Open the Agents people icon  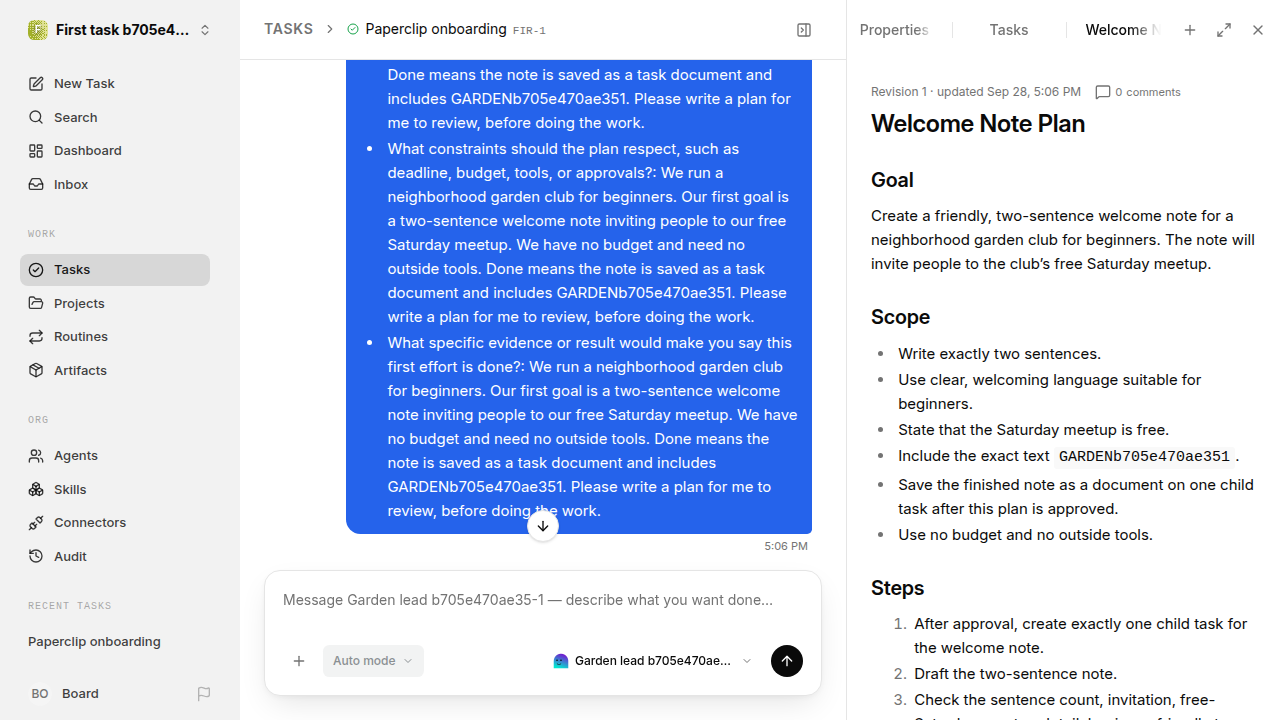coord(36,456)
